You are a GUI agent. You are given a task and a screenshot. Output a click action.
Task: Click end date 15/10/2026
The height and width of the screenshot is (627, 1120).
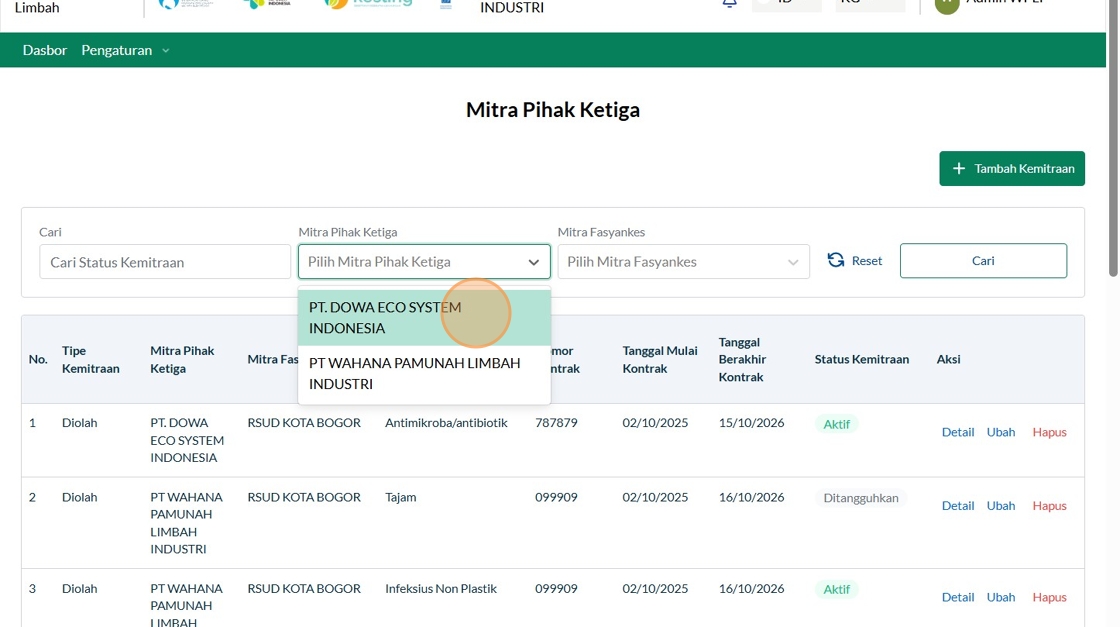click(x=751, y=423)
